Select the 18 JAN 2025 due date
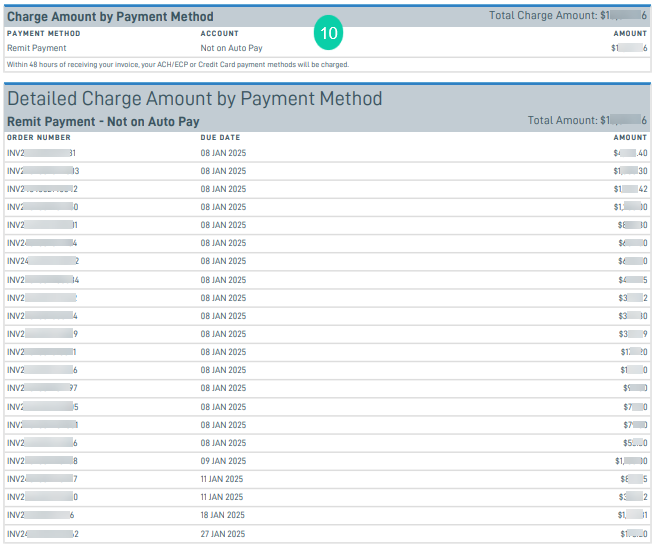Screen dimensions: 656x548 223,515
